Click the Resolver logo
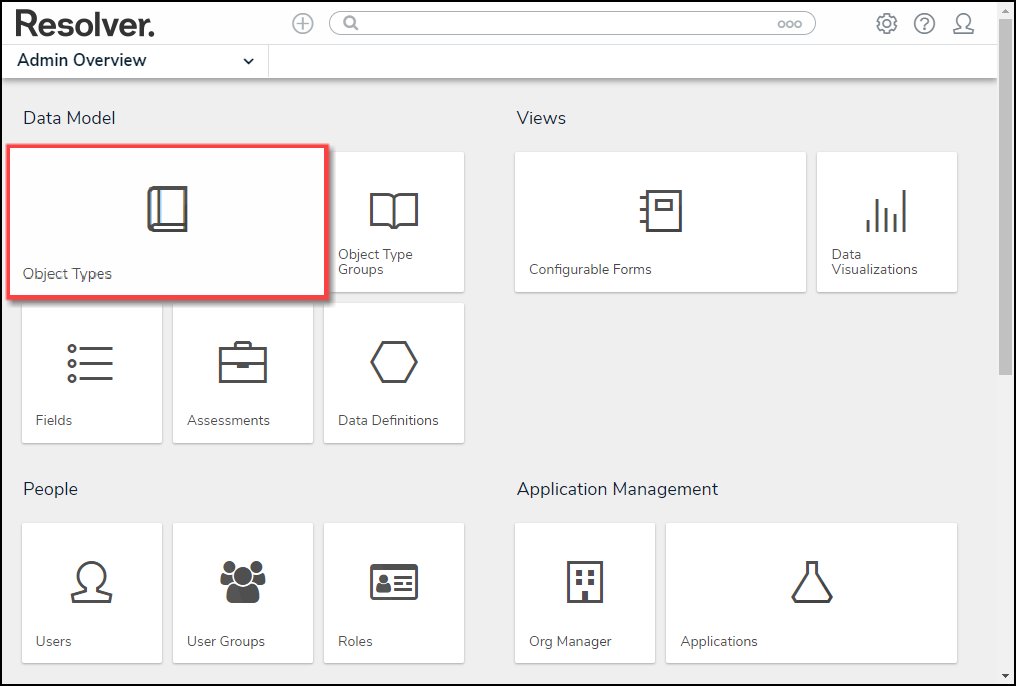 [85, 24]
